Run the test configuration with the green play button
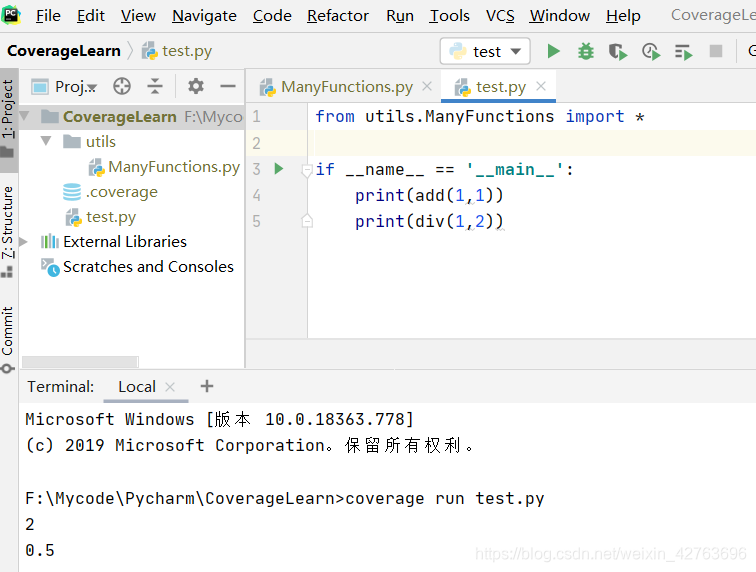 [554, 51]
